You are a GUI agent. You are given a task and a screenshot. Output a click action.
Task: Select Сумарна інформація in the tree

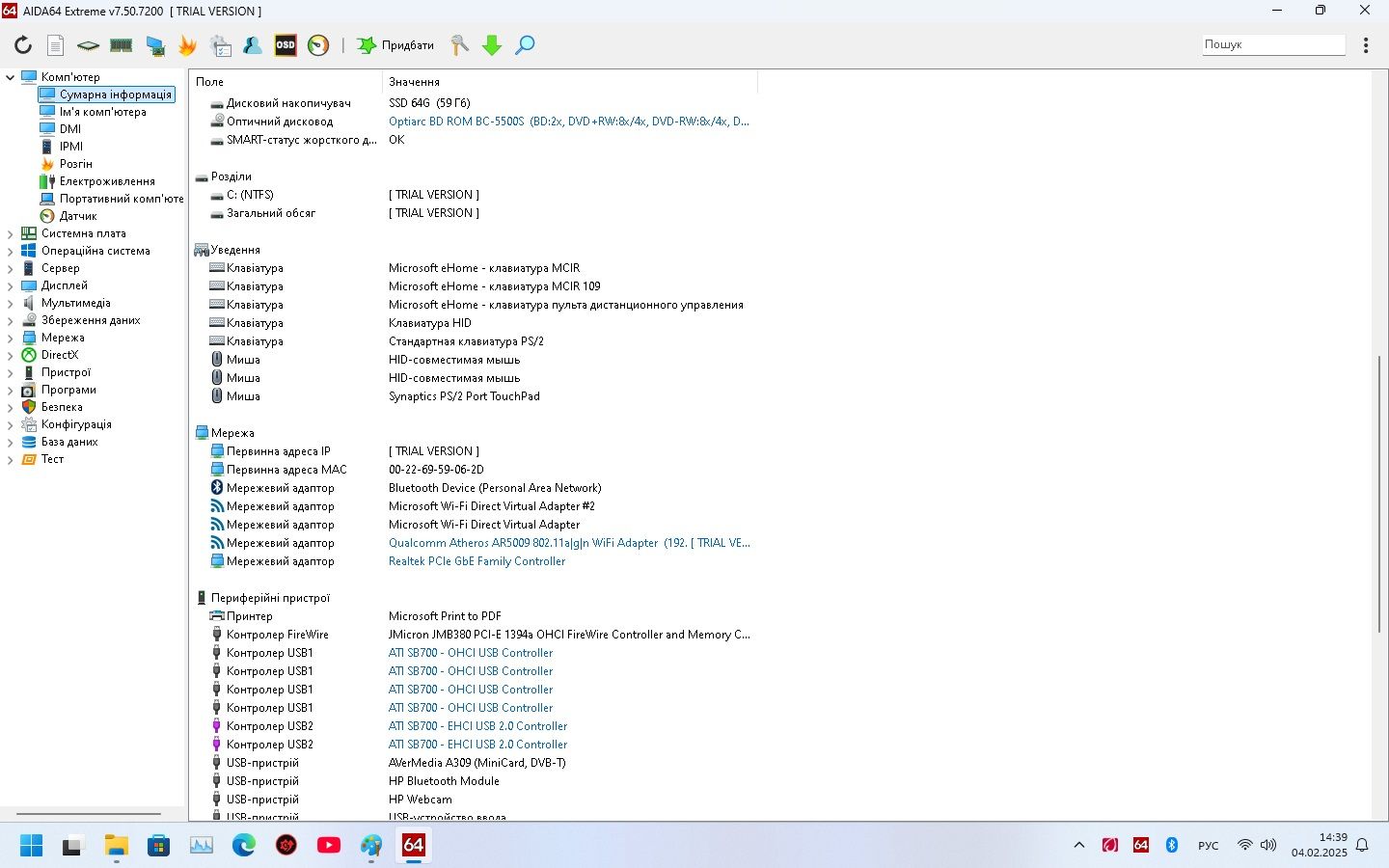(115, 95)
